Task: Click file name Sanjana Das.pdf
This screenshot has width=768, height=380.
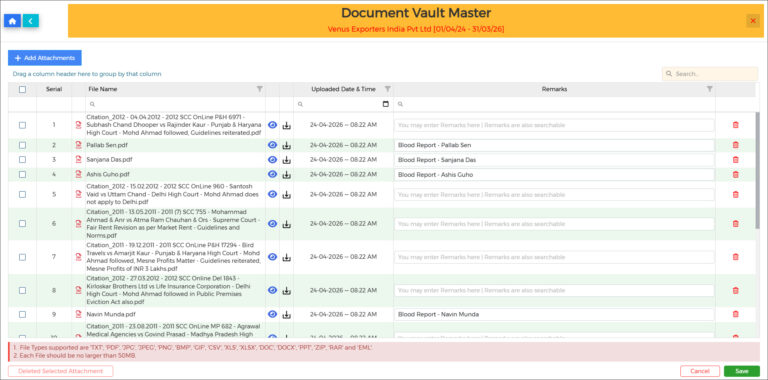Action: pyautogui.click(x=109, y=160)
